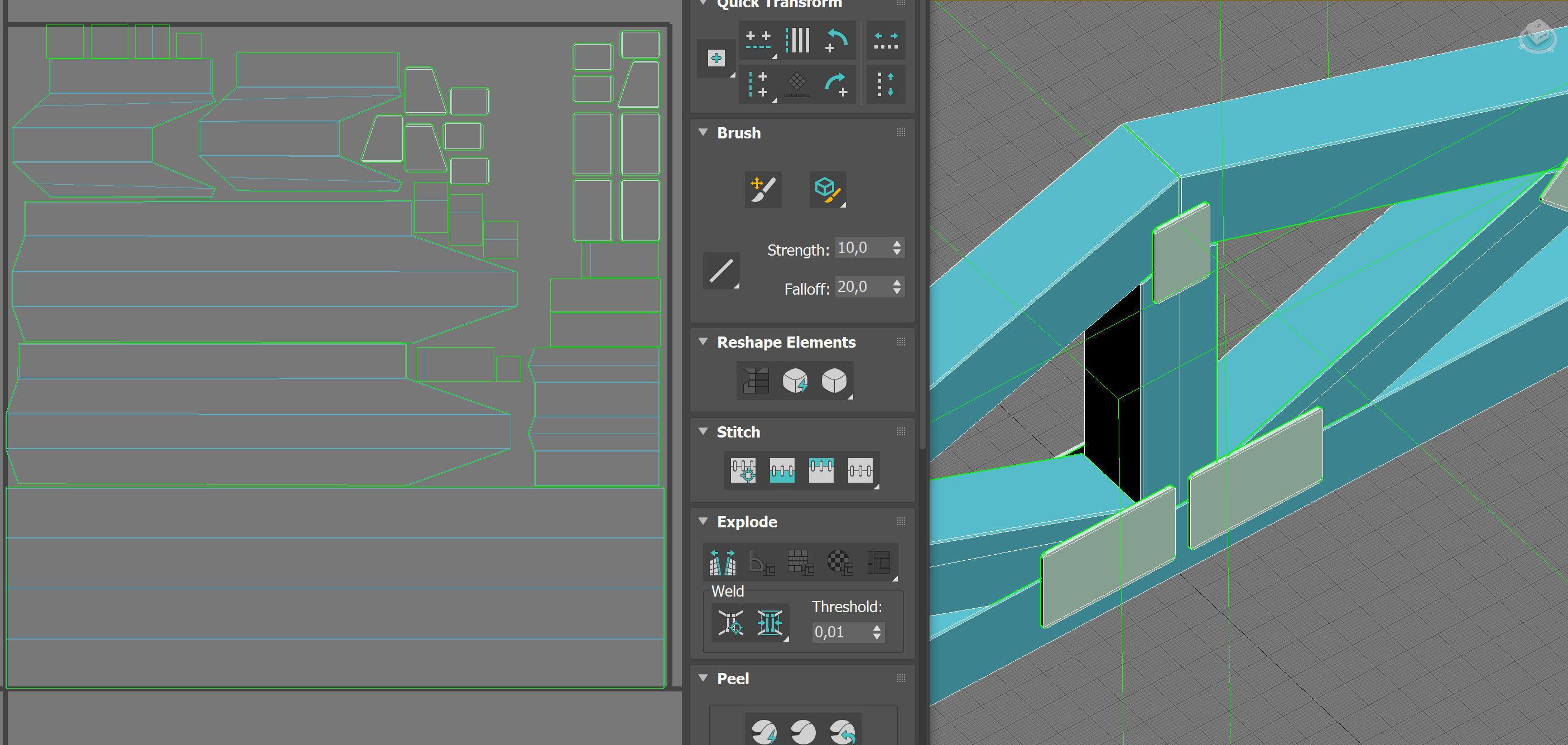Click the Align Horizontally to Pivot icon

(758, 41)
